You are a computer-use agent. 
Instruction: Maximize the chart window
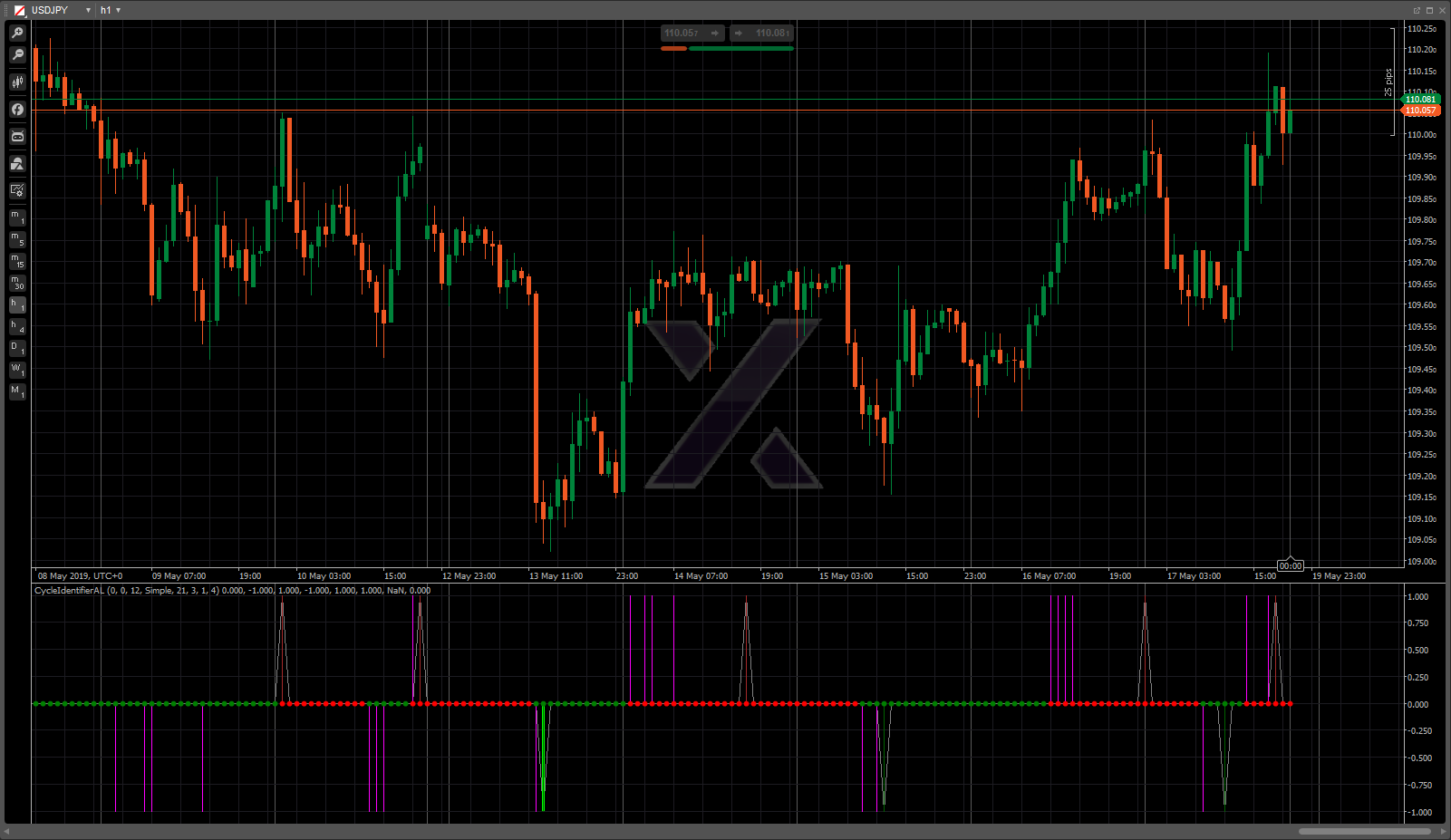click(x=1429, y=10)
